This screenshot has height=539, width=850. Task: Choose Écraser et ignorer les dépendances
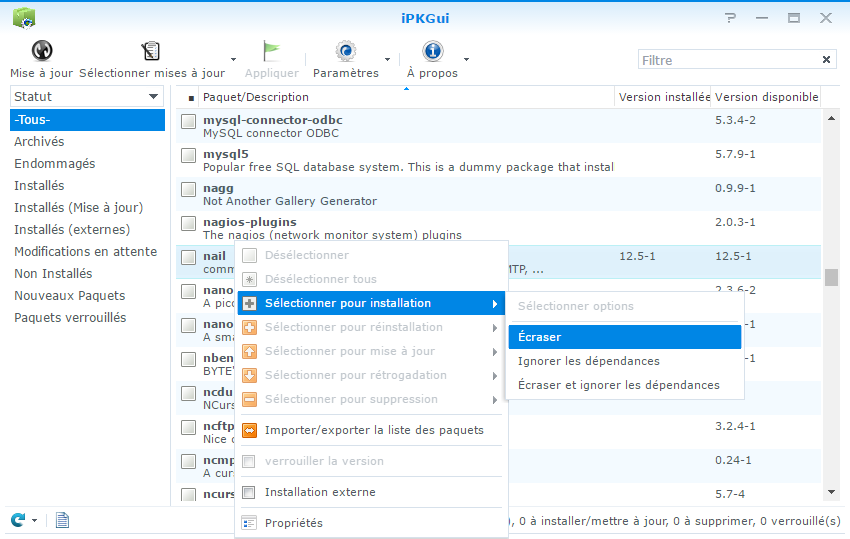[x=624, y=385]
